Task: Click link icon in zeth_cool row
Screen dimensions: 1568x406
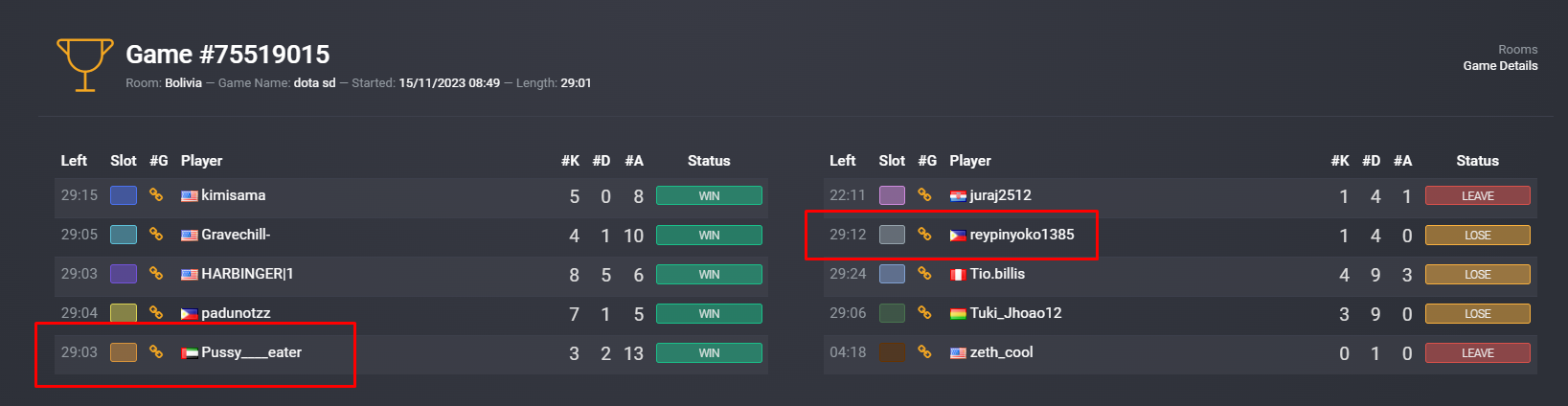Action: click(924, 352)
